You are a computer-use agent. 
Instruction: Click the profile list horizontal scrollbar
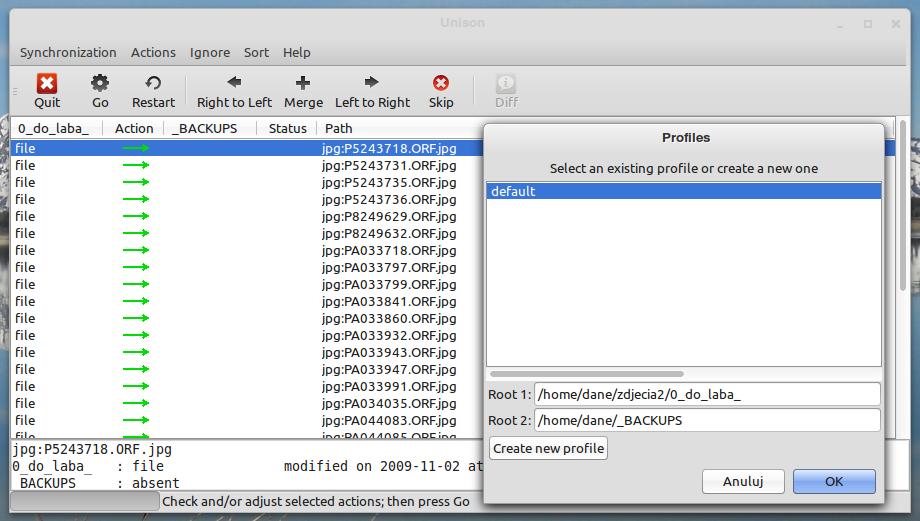[587, 374]
